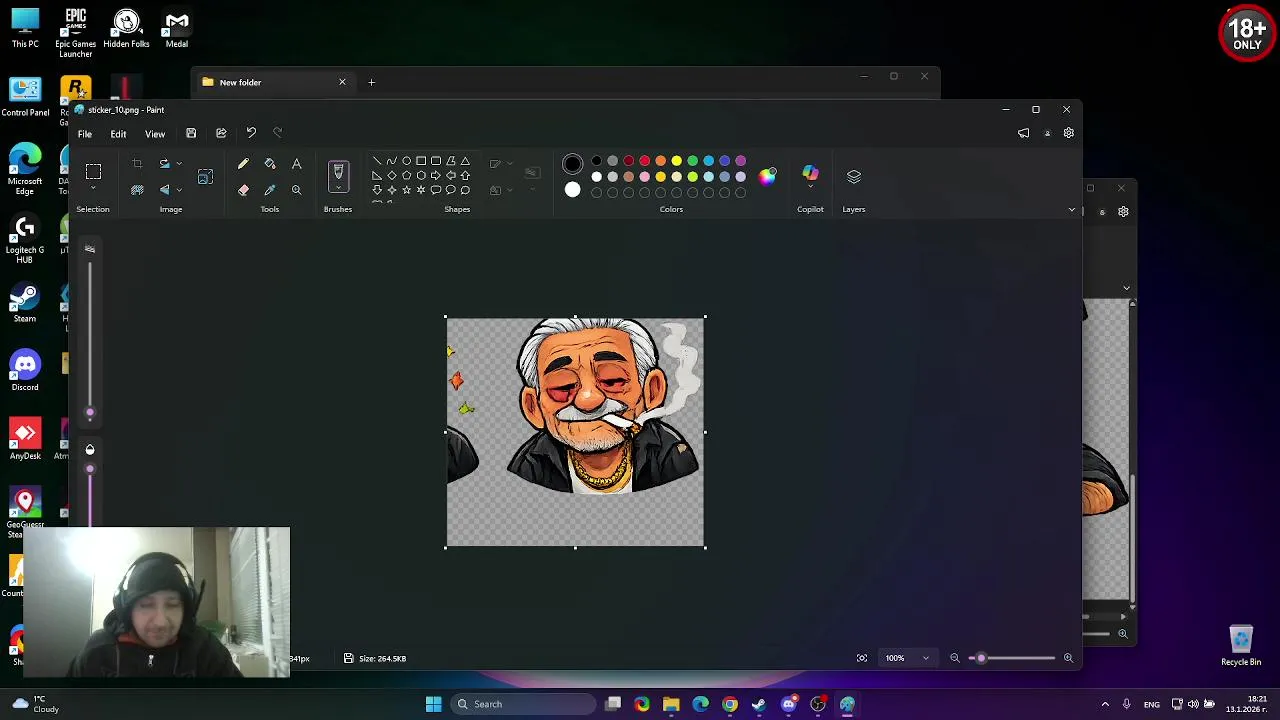This screenshot has width=1280, height=720.
Task: Select the Text tool
Action: click(x=296, y=164)
